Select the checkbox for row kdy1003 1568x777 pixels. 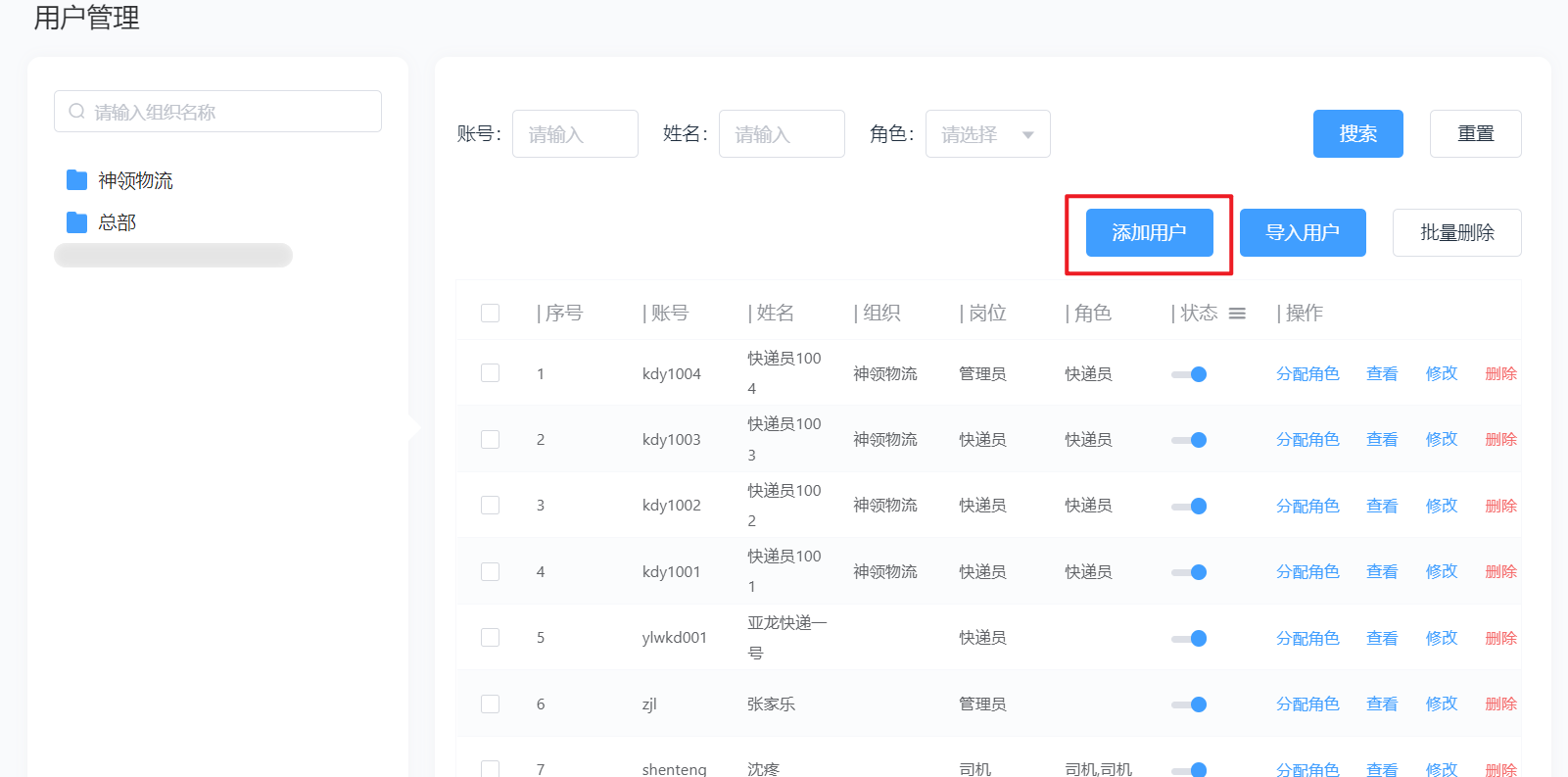pyautogui.click(x=491, y=440)
